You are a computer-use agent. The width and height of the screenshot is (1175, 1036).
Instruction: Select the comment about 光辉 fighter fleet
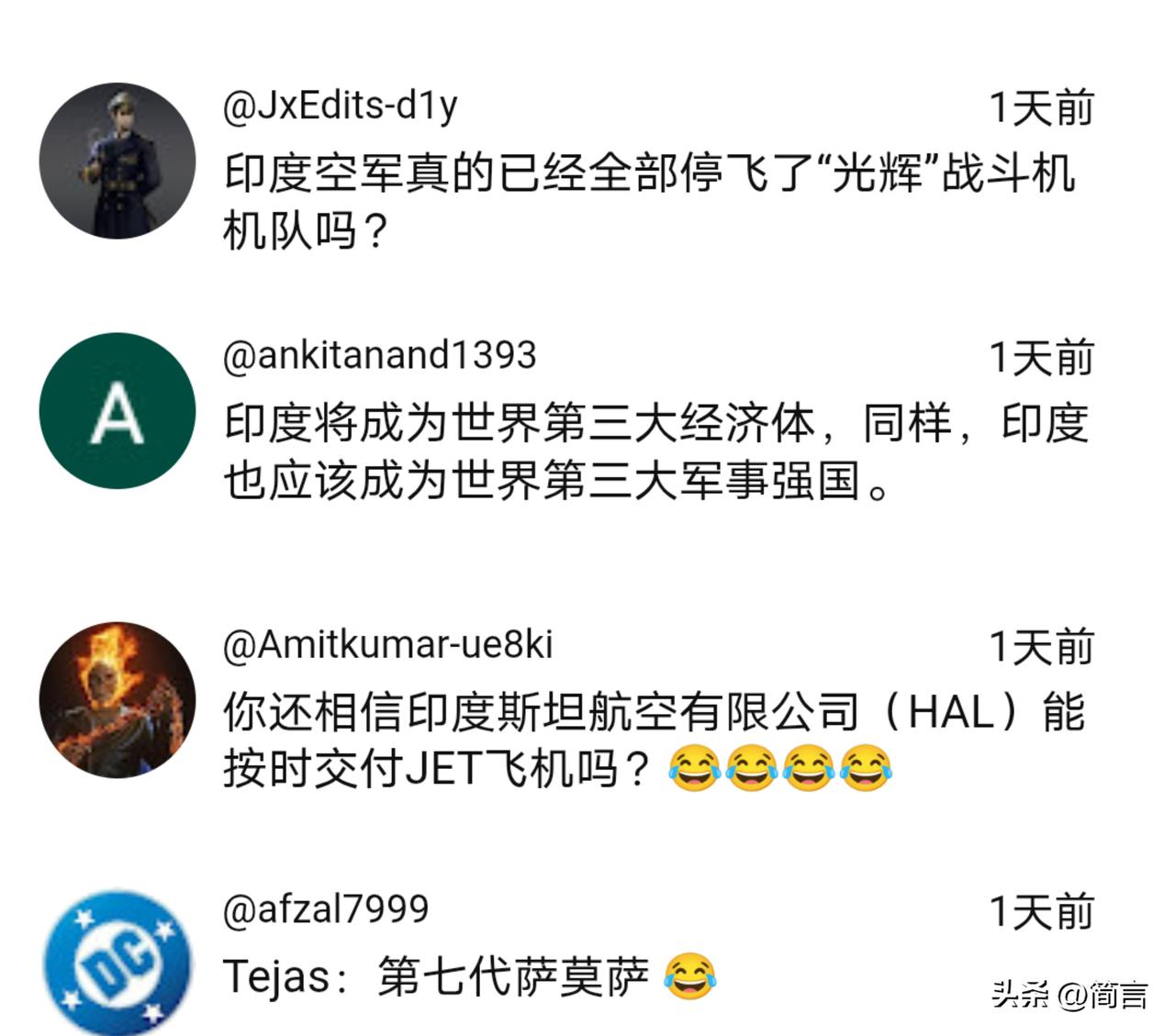[649, 202]
